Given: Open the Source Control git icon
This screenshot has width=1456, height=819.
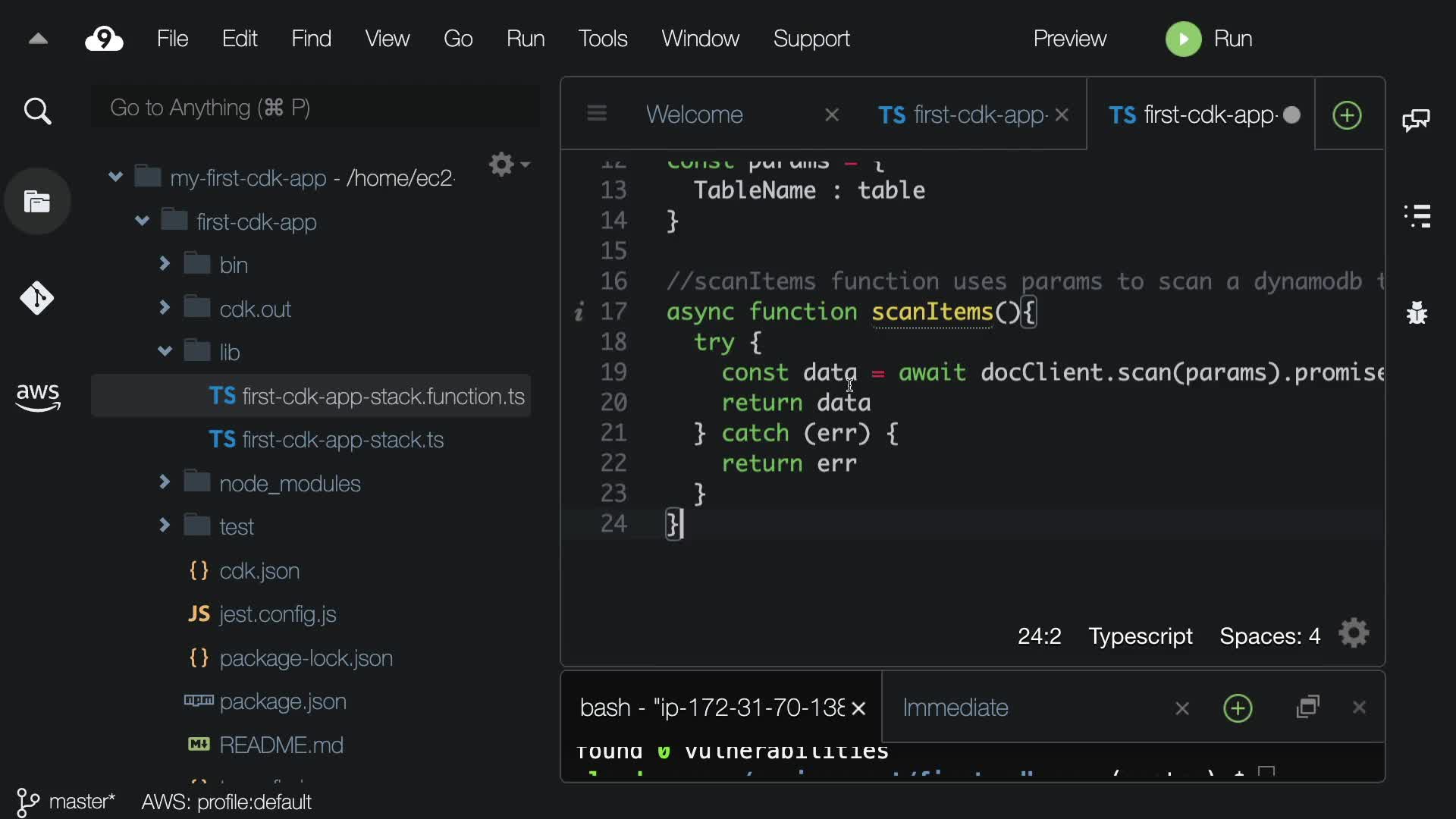Looking at the screenshot, I should (x=37, y=298).
